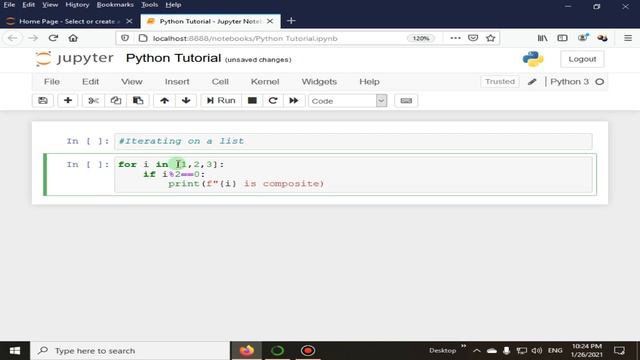Go to the browser home page
This screenshot has width=640, height=360.
[x=73, y=38]
